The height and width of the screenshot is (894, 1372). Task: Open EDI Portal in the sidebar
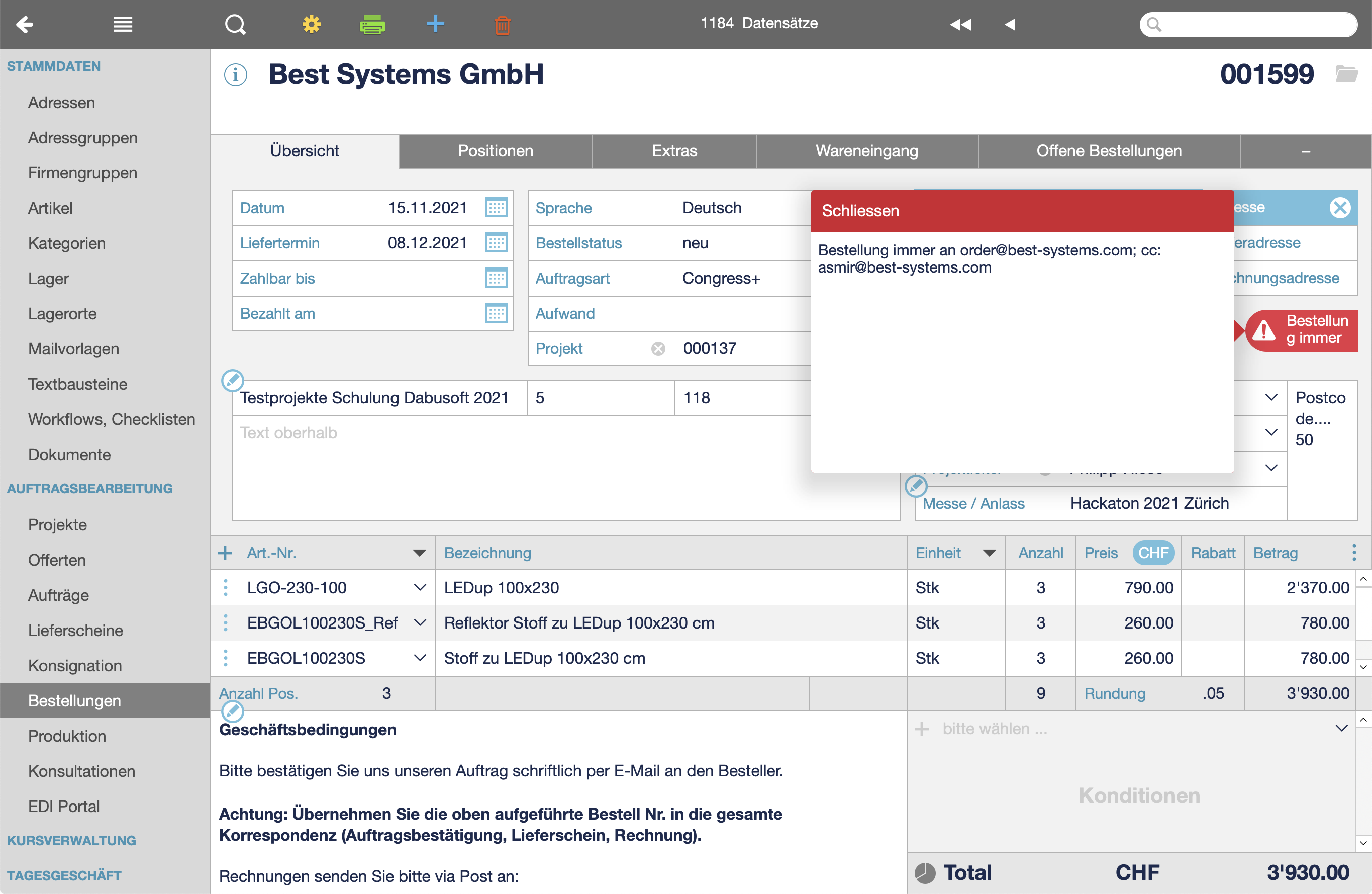64,807
